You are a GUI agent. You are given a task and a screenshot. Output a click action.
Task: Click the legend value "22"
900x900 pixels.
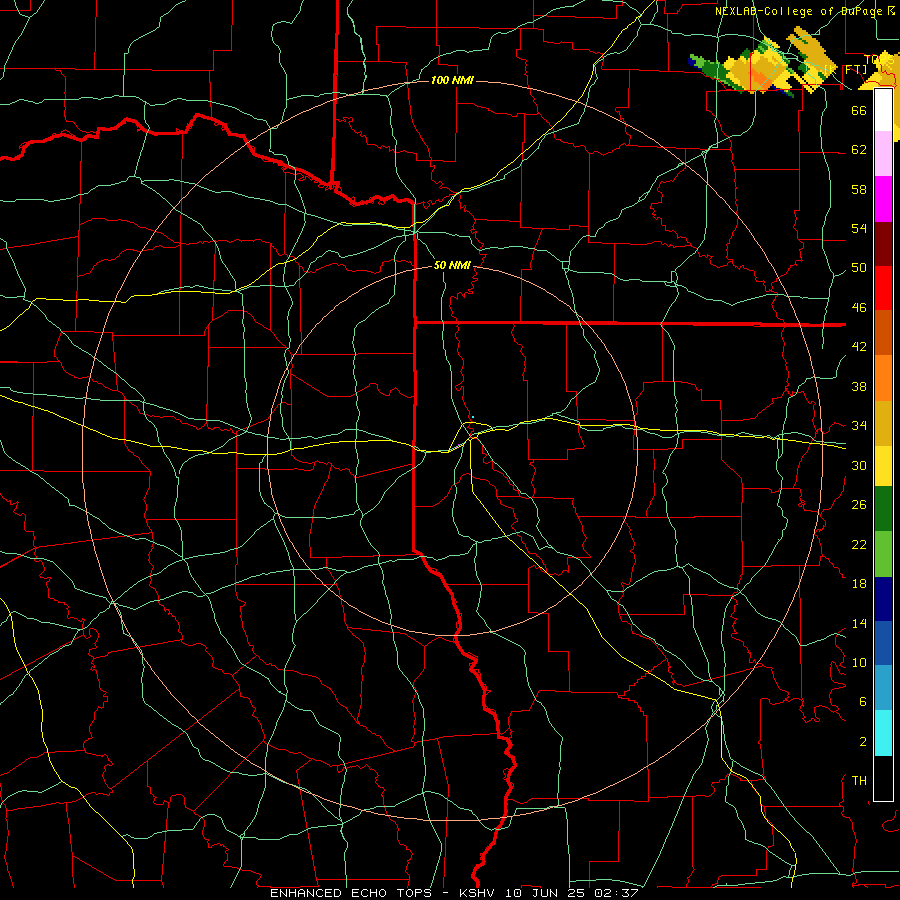[859, 544]
